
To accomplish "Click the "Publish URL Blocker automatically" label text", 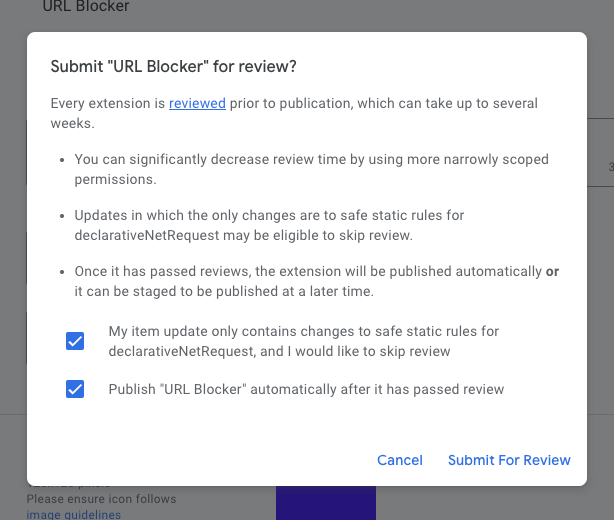I will [x=306, y=389].
